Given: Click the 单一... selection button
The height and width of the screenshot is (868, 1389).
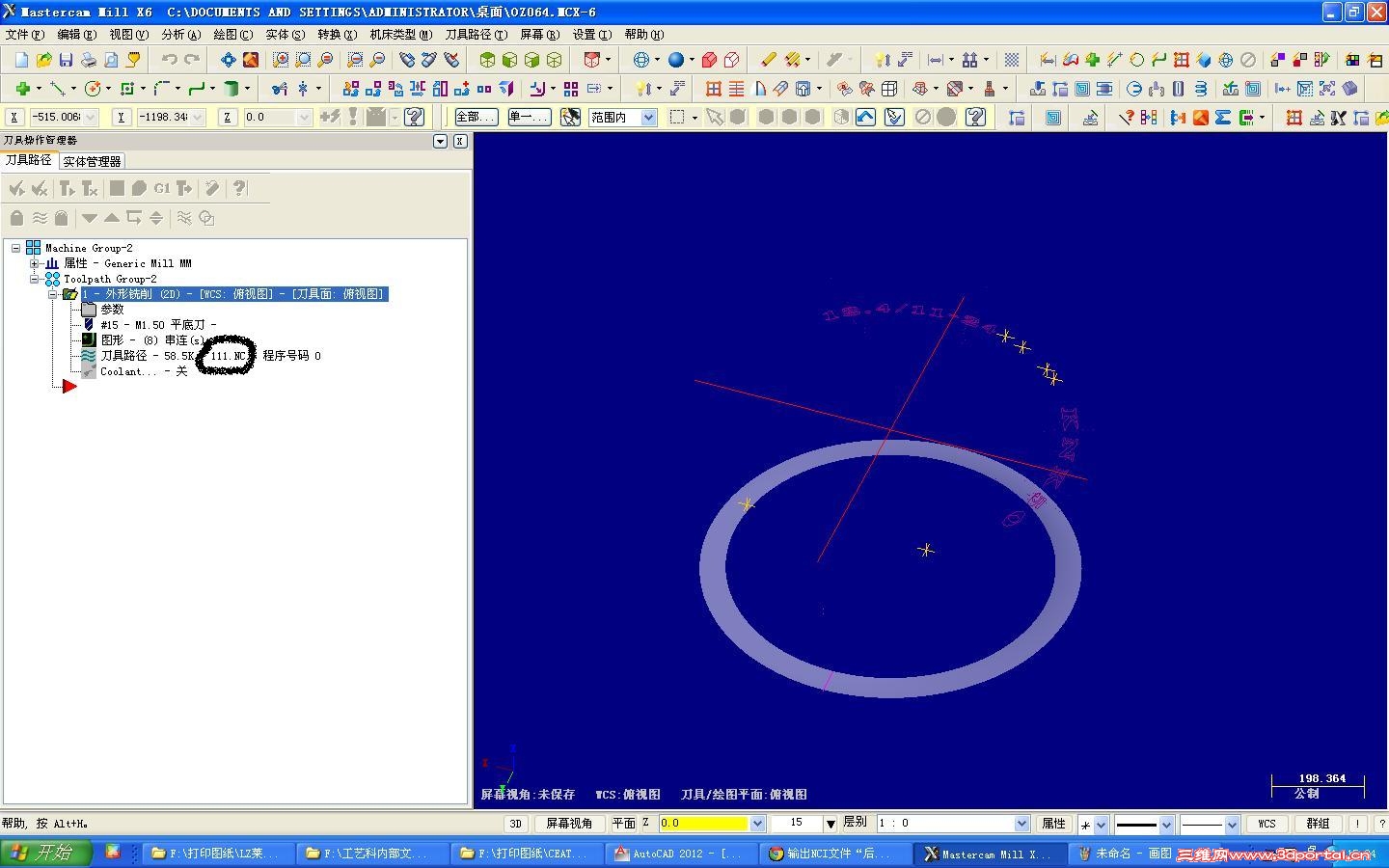Looking at the screenshot, I should (529, 118).
